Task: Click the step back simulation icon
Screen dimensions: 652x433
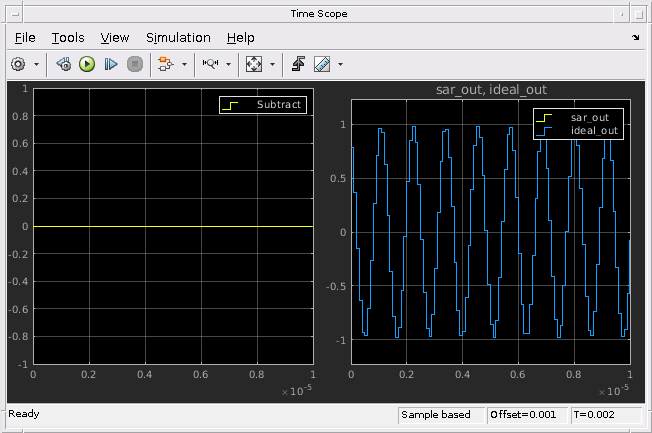Action: click(64, 64)
